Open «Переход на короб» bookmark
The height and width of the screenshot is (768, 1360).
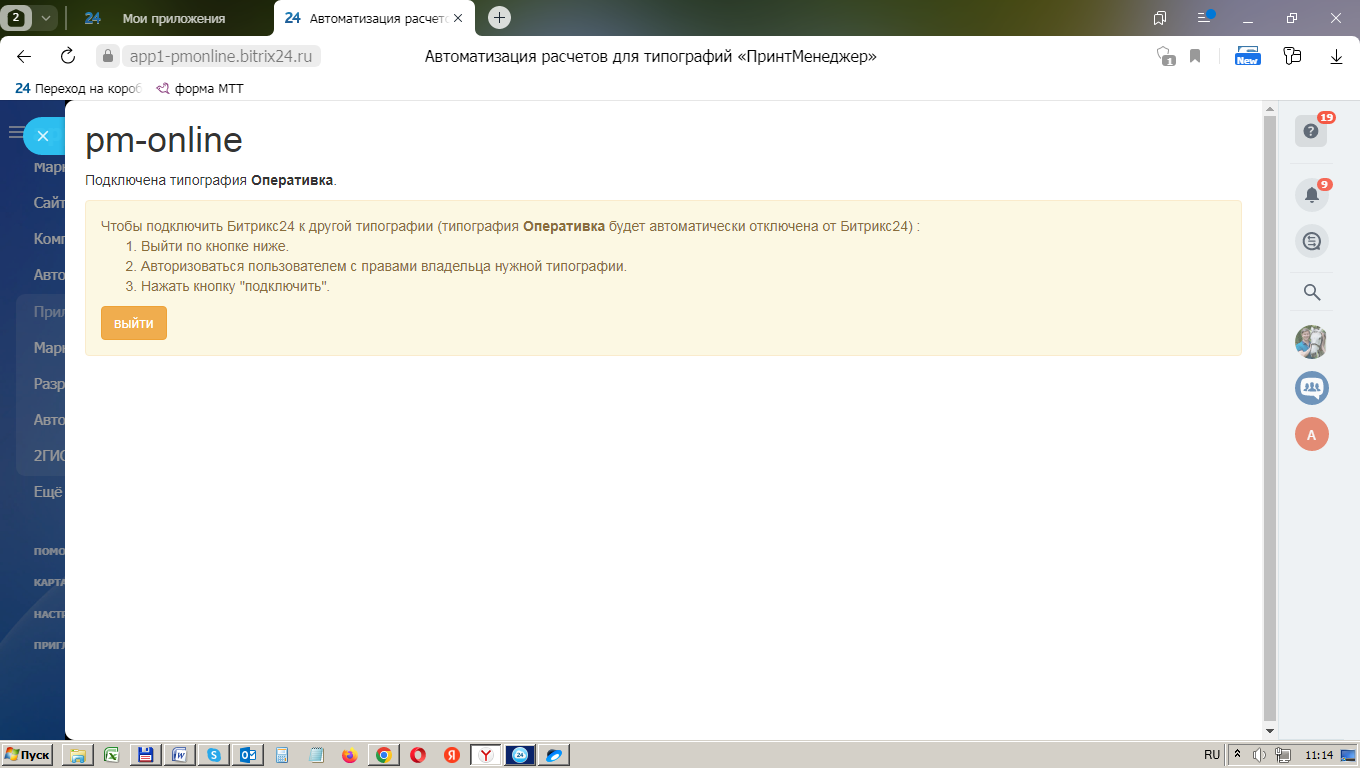[78, 88]
